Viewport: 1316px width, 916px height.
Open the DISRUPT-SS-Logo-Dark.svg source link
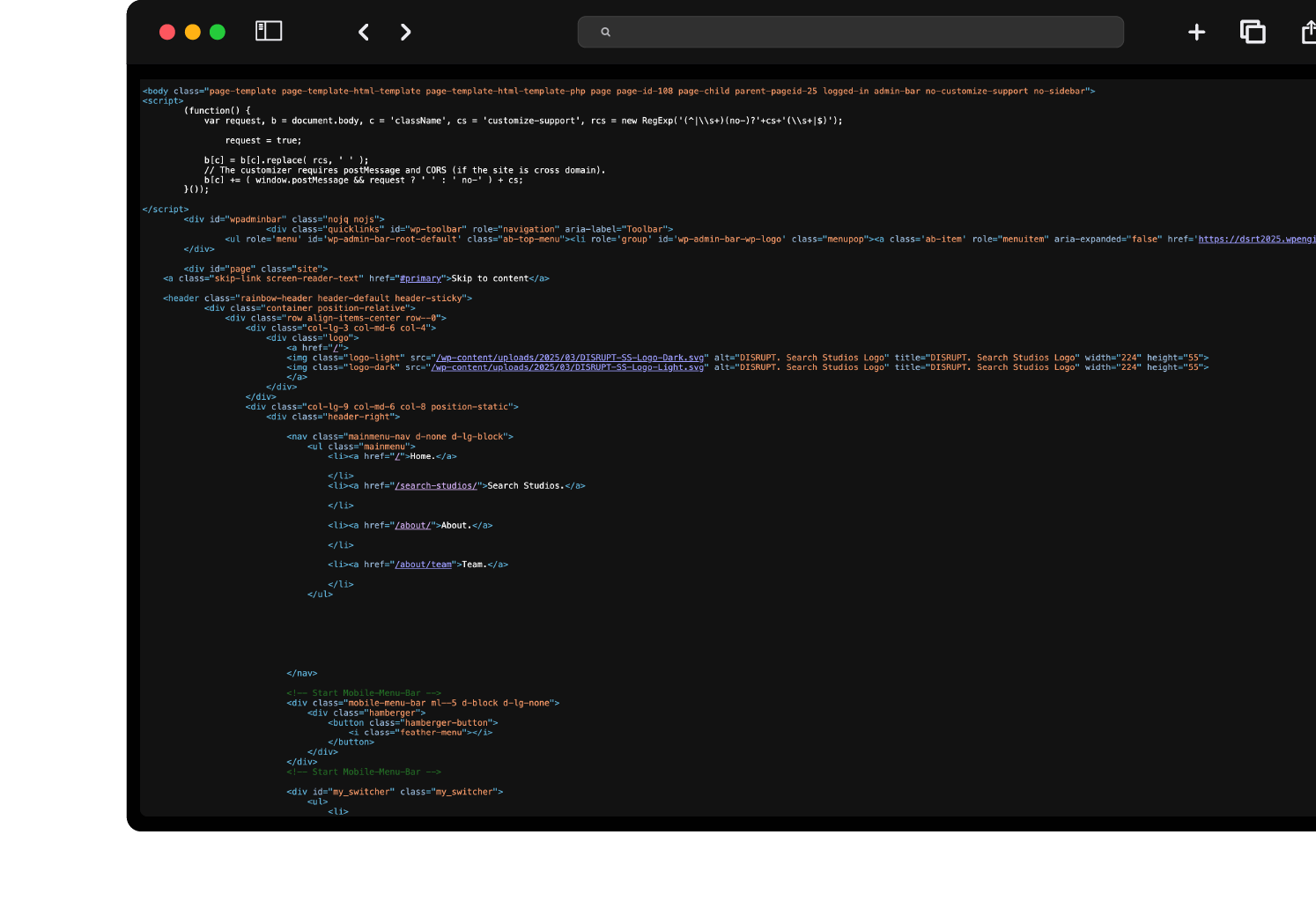point(571,358)
